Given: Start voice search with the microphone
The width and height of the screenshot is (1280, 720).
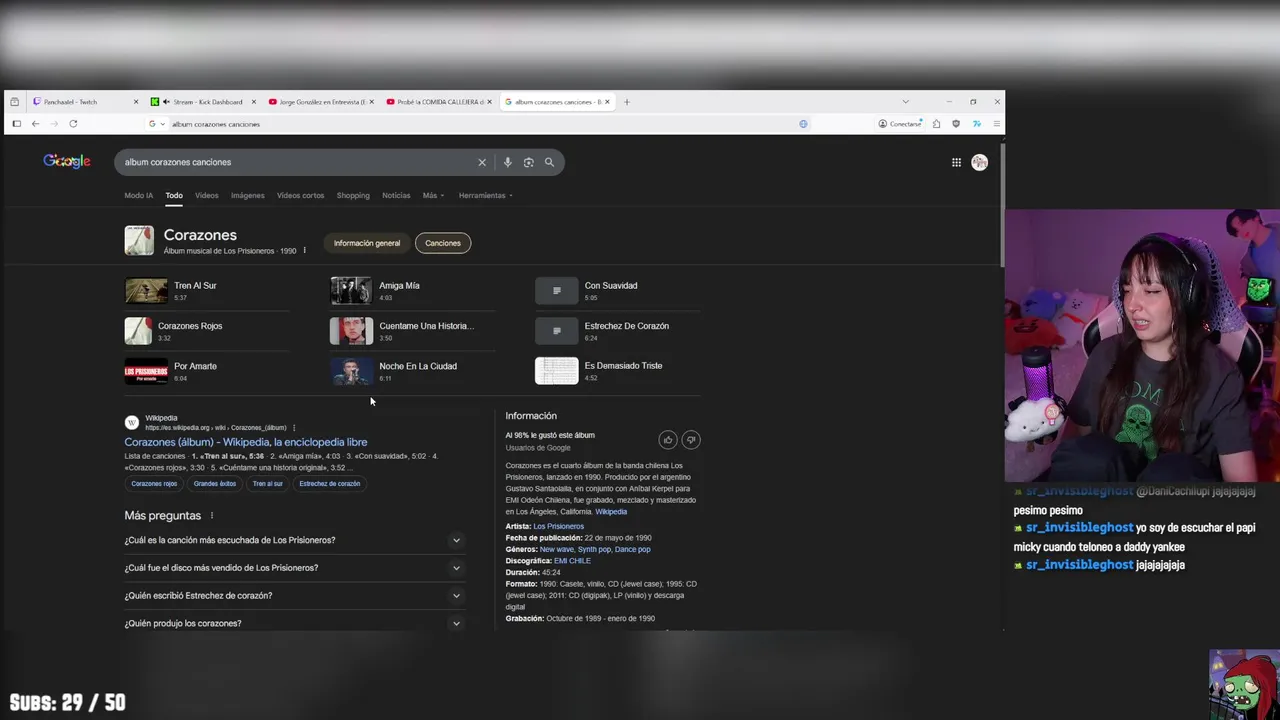Looking at the screenshot, I should coord(507,162).
